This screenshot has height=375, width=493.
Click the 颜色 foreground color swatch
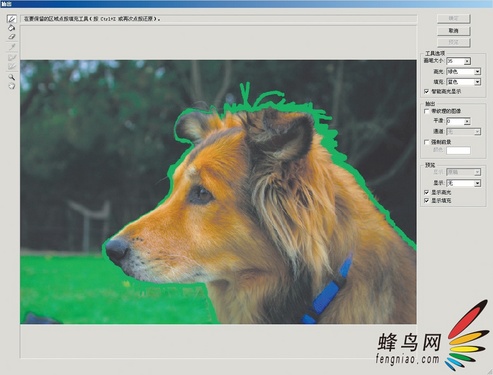(x=458, y=150)
